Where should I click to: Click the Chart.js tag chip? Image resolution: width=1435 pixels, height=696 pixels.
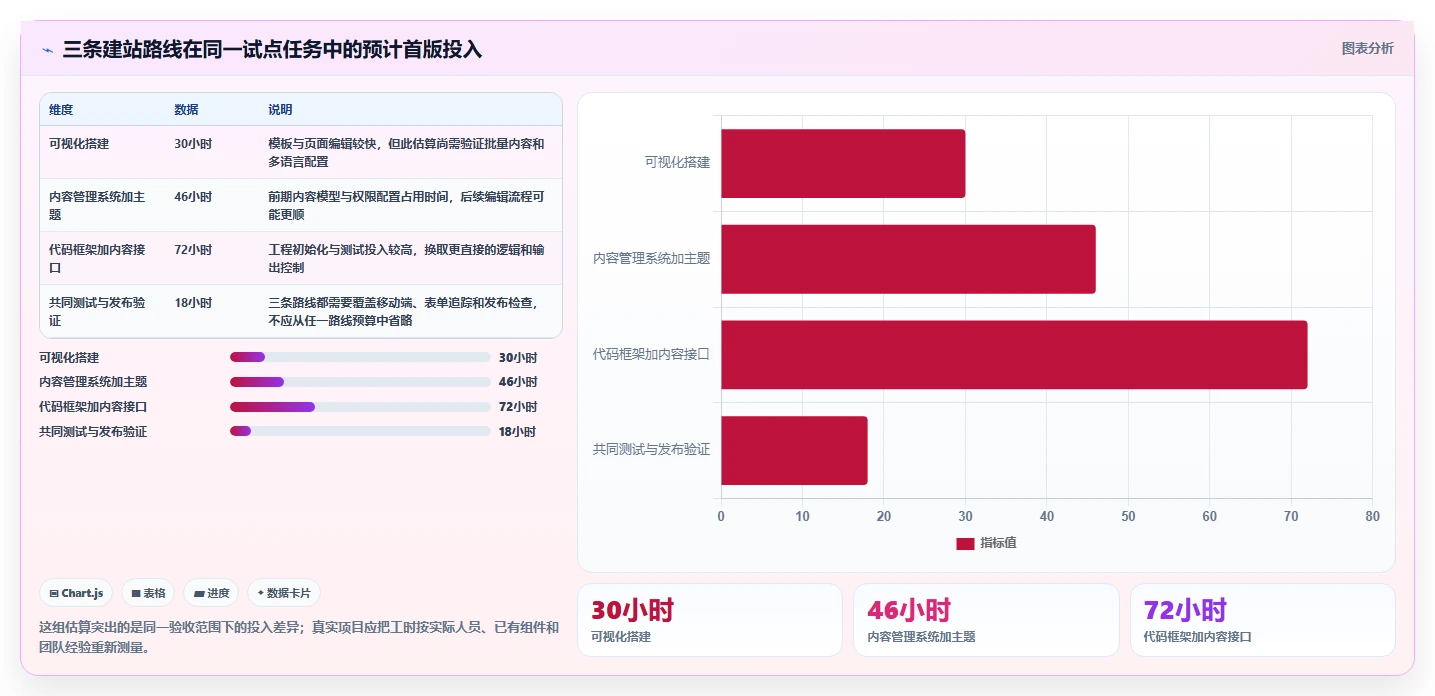click(x=77, y=593)
